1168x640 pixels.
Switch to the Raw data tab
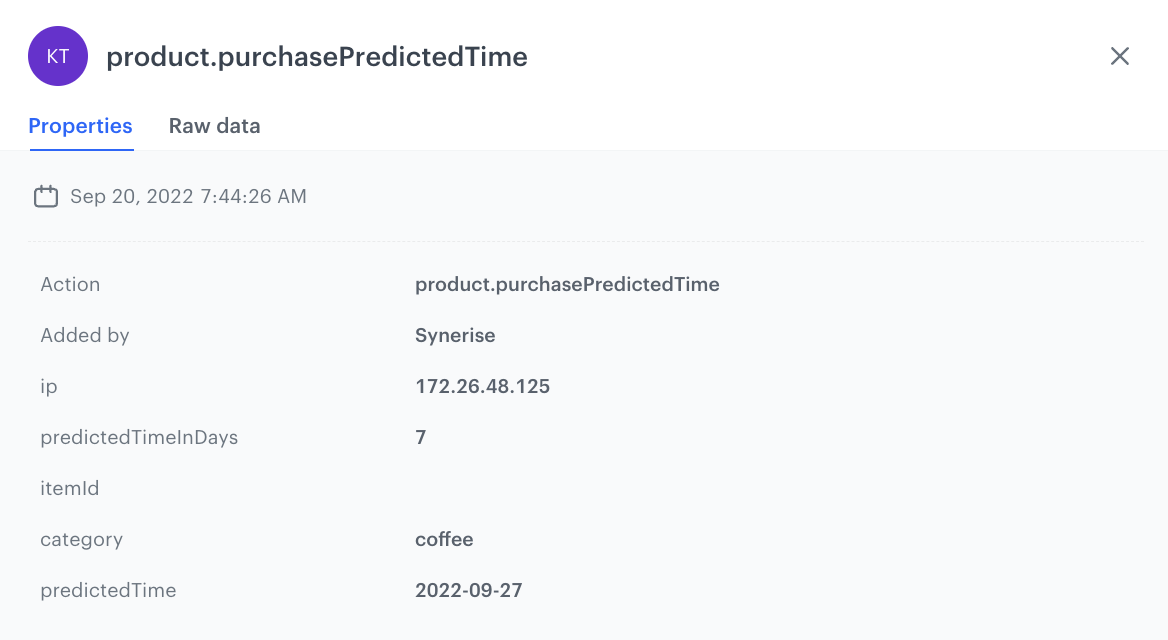214,126
